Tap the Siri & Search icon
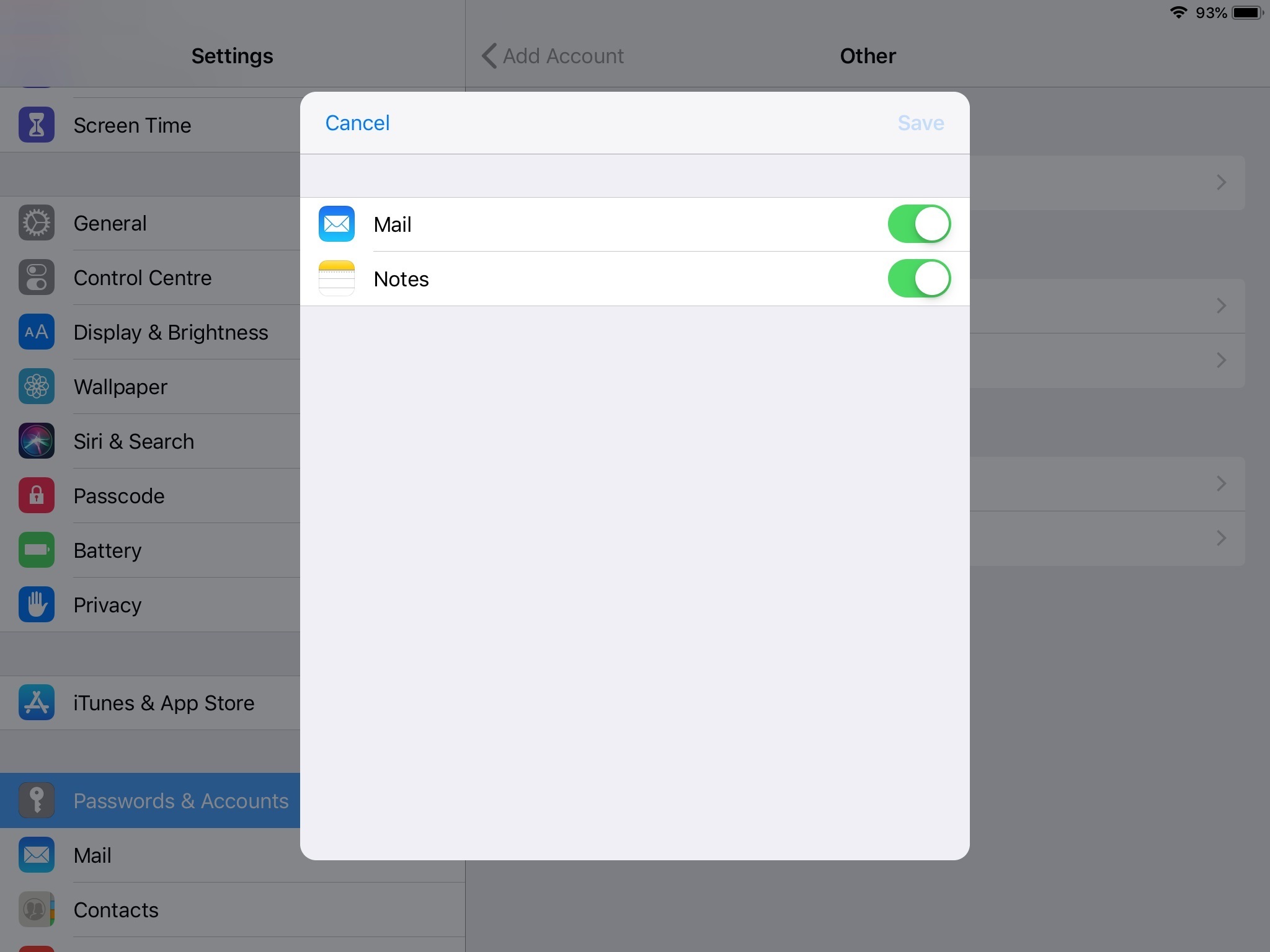The image size is (1270, 952). coord(37,441)
